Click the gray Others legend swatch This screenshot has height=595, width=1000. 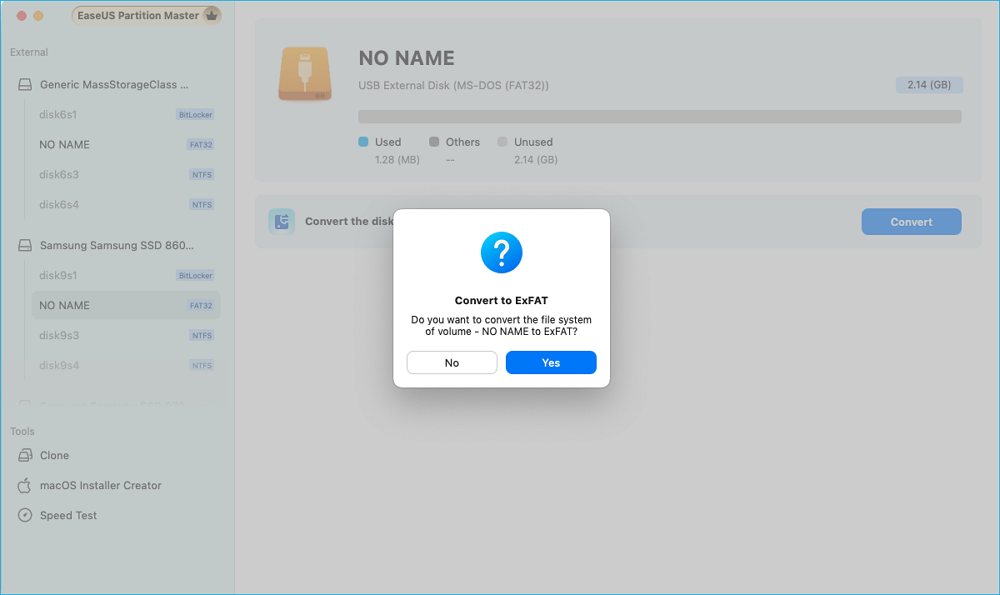[434, 142]
